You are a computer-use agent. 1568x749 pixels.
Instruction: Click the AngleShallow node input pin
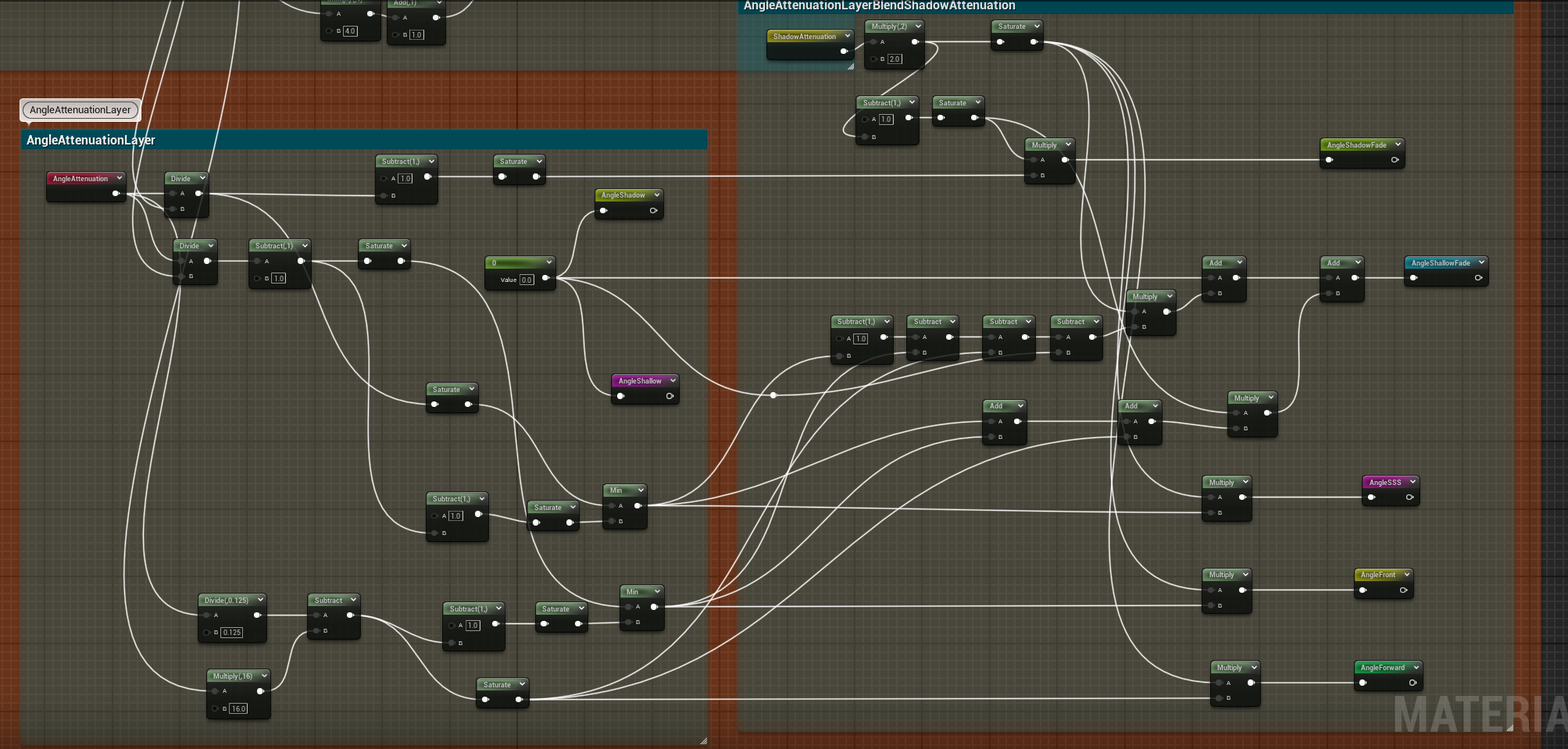point(620,396)
